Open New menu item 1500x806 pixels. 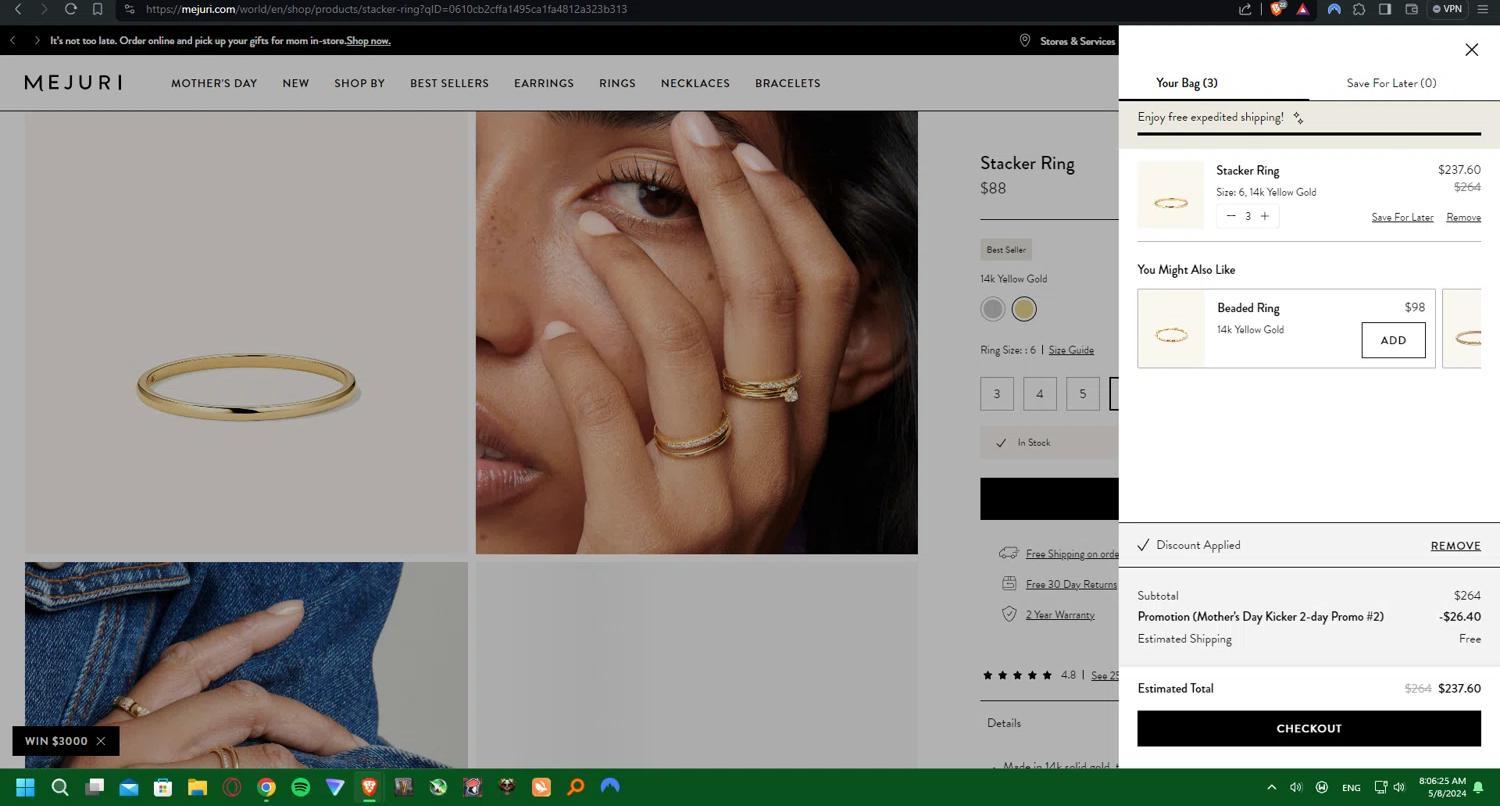pyautogui.click(x=296, y=83)
